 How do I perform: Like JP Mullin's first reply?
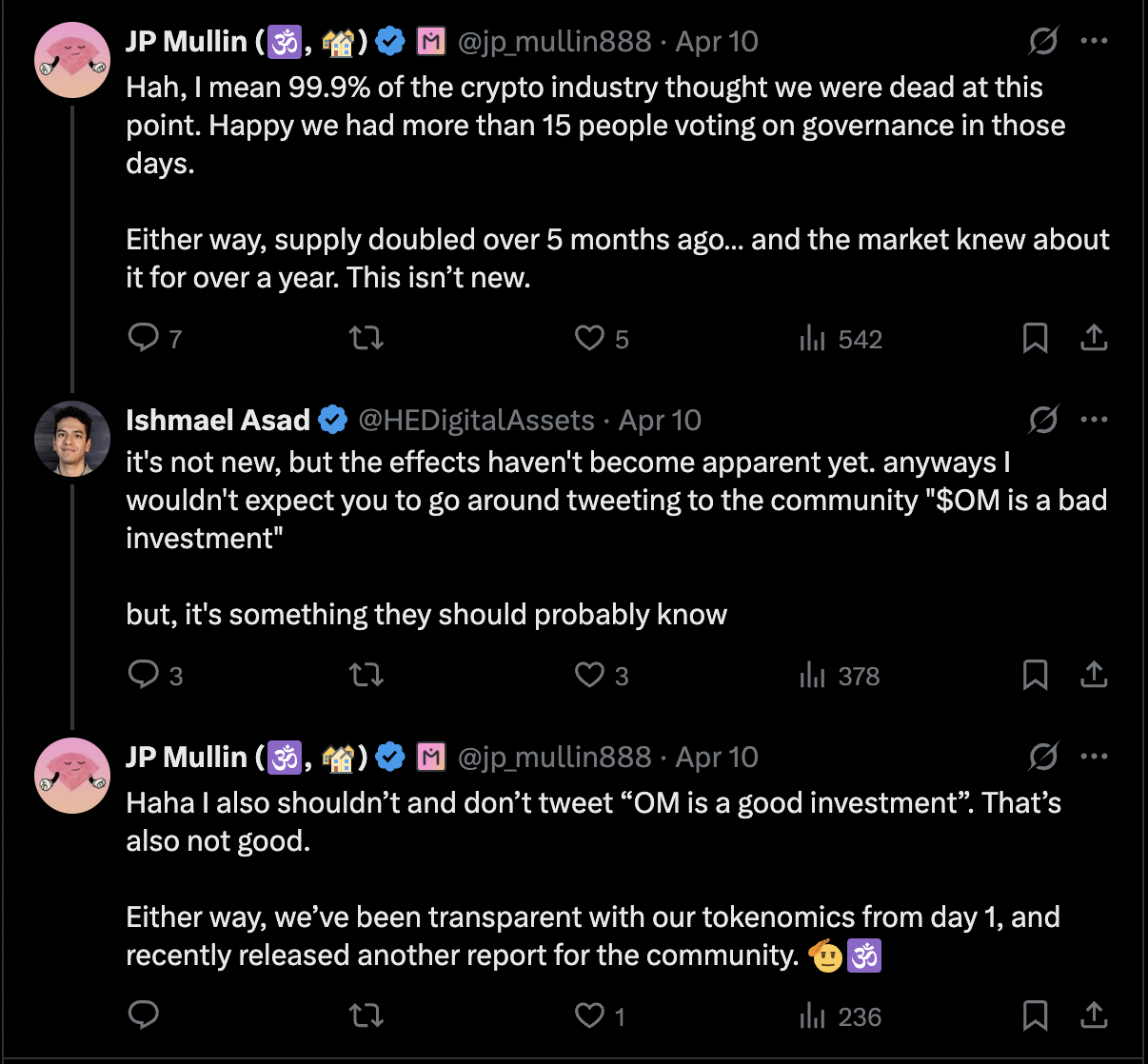(x=589, y=338)
